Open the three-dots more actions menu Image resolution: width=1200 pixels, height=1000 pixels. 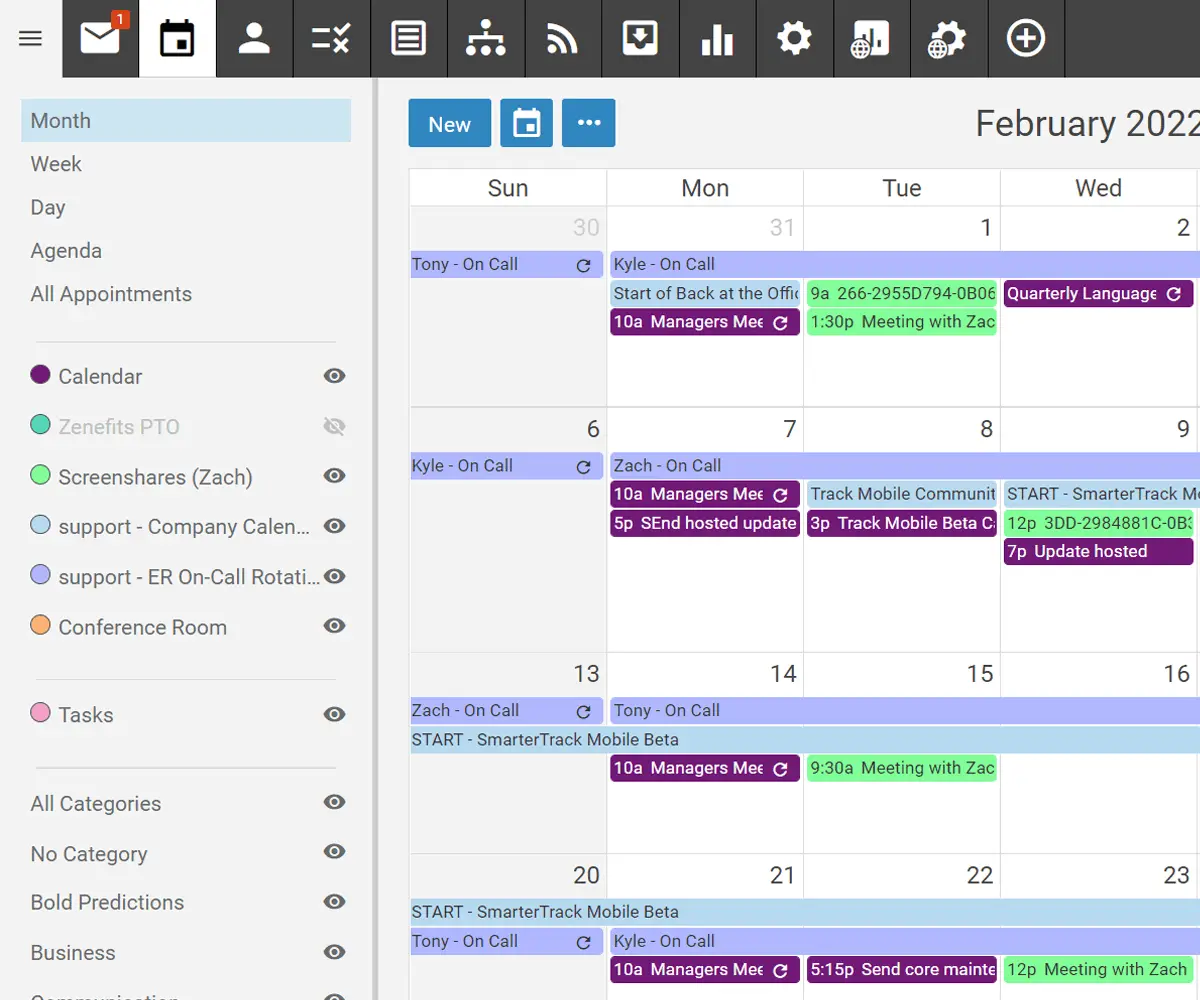pos(588,123)
